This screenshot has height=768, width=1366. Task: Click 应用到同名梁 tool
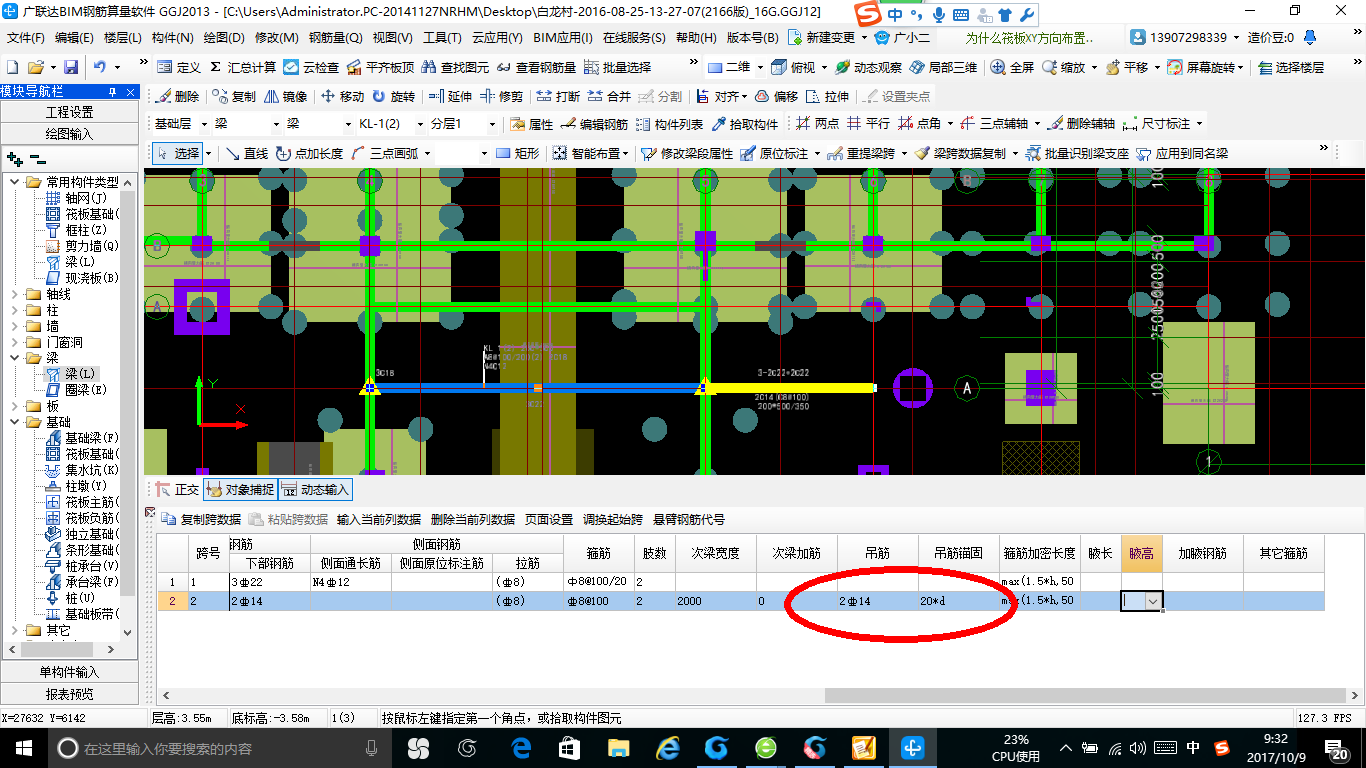tap(1182, 153)
